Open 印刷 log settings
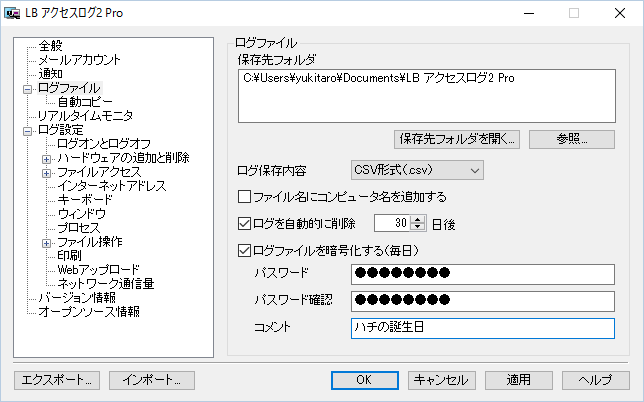 pos(69,256)
